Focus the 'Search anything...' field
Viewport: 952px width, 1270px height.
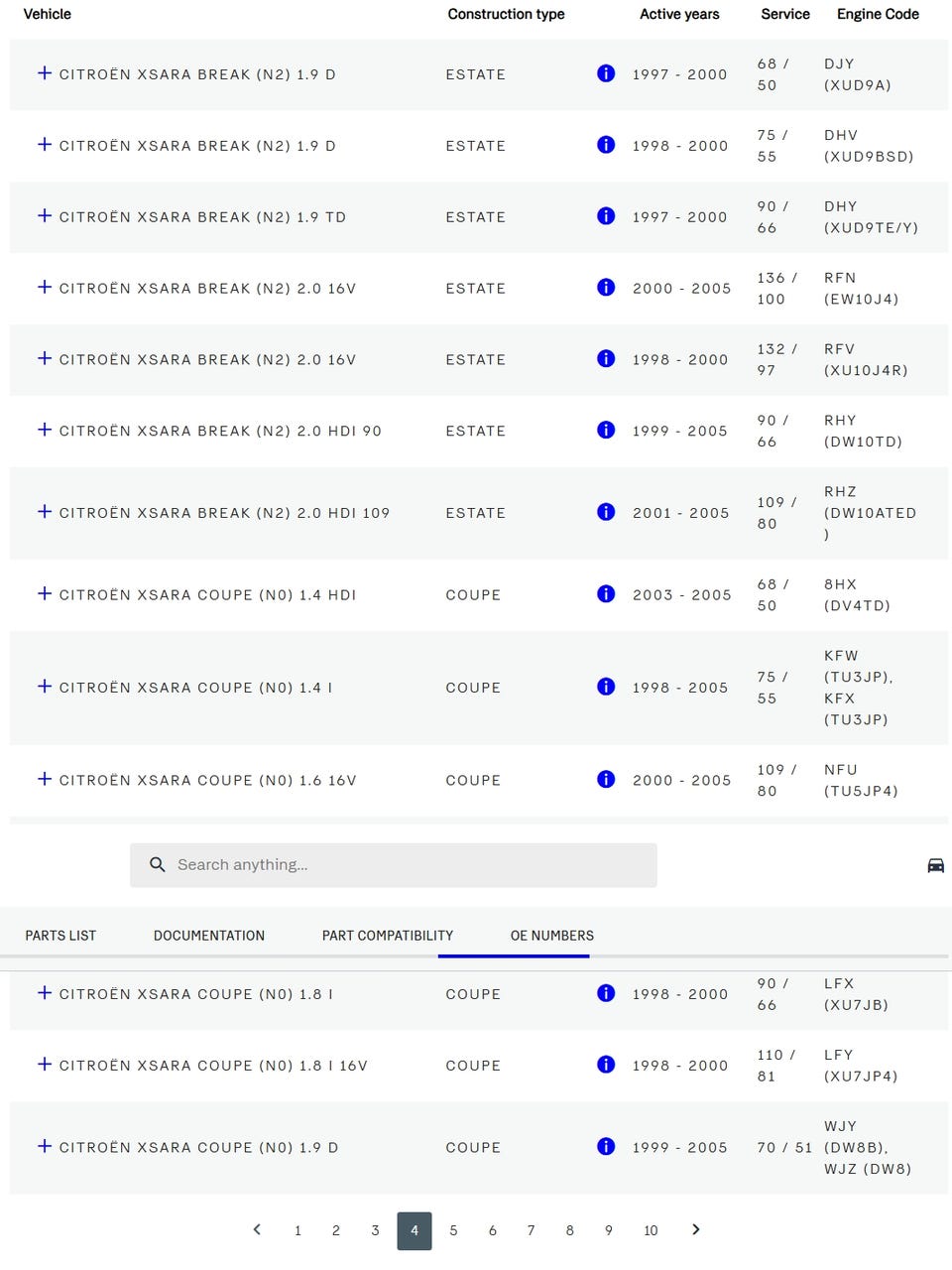tap(394, 865)
